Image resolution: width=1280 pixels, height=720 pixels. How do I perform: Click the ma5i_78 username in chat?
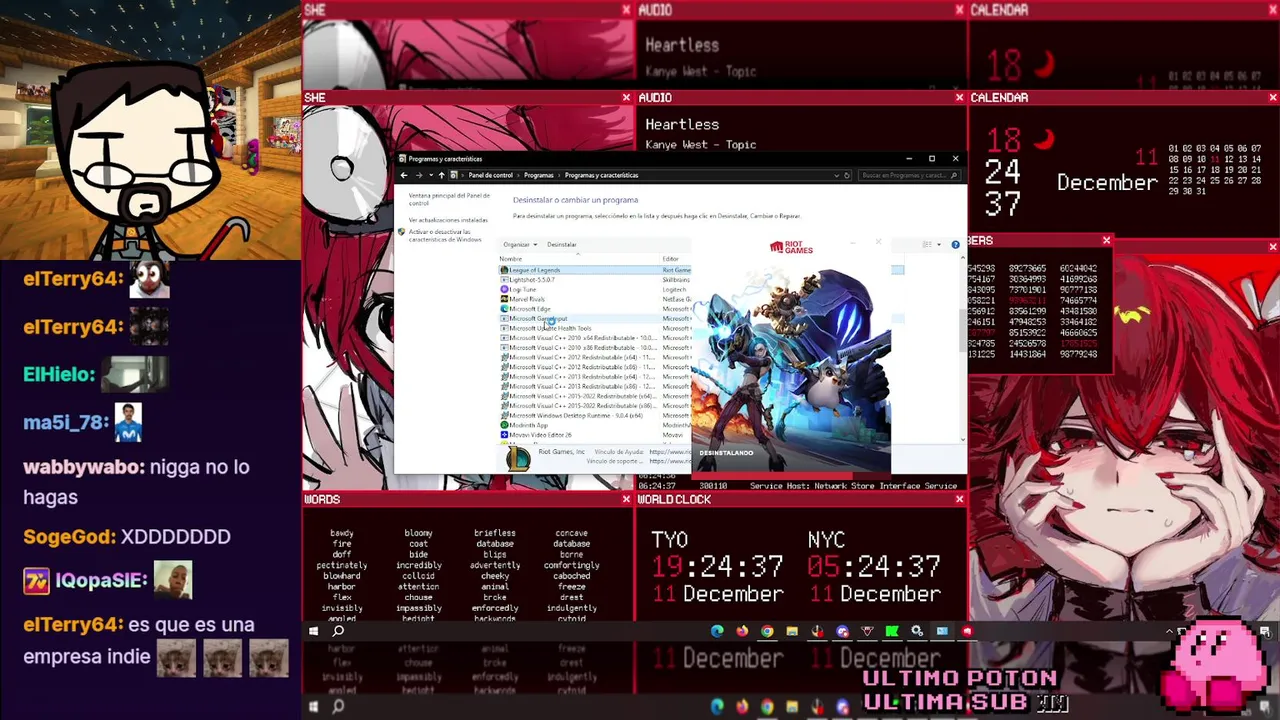coord(65,422)
